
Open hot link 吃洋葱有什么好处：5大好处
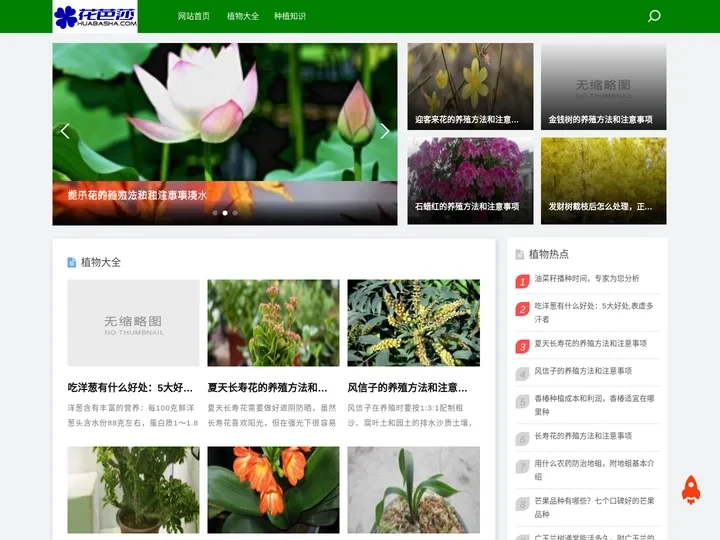tap(594, 312)
